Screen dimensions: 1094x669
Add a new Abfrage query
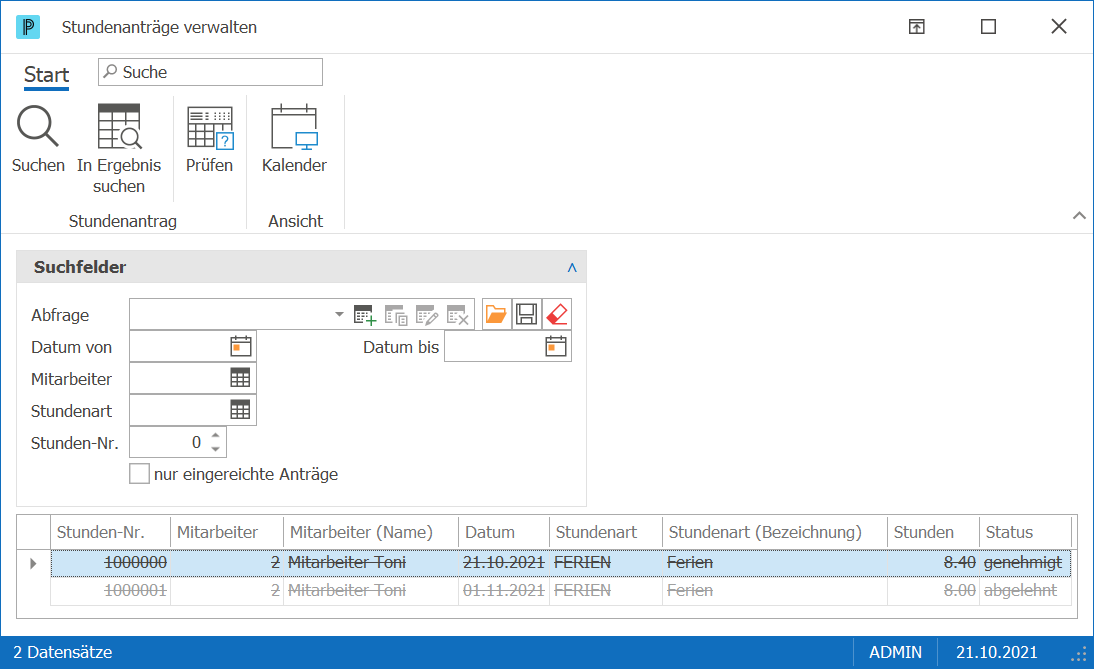[x=365, y=315]
